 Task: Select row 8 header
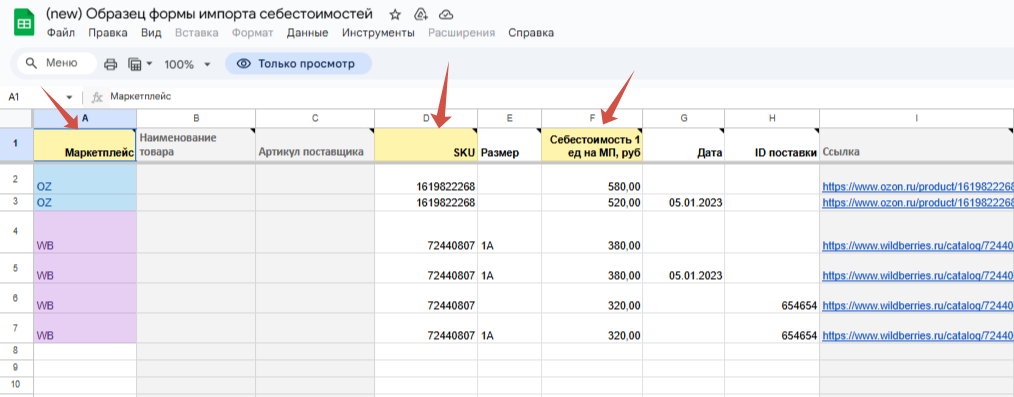[x=16, y=350]
